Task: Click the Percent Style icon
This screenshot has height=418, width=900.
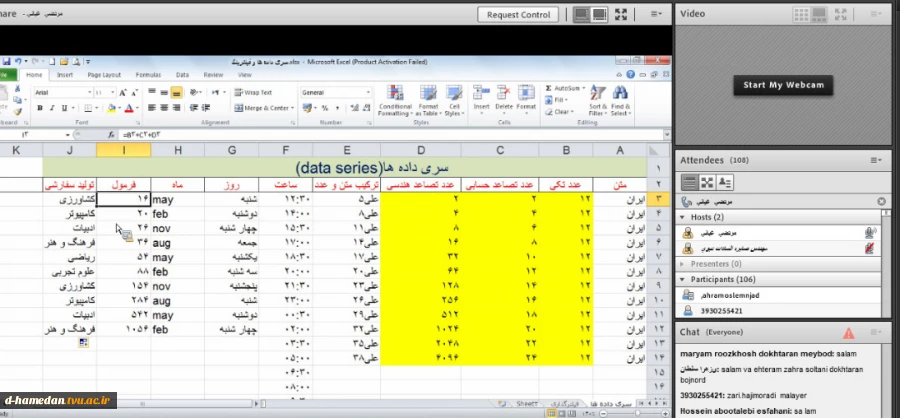Action: 325,108
